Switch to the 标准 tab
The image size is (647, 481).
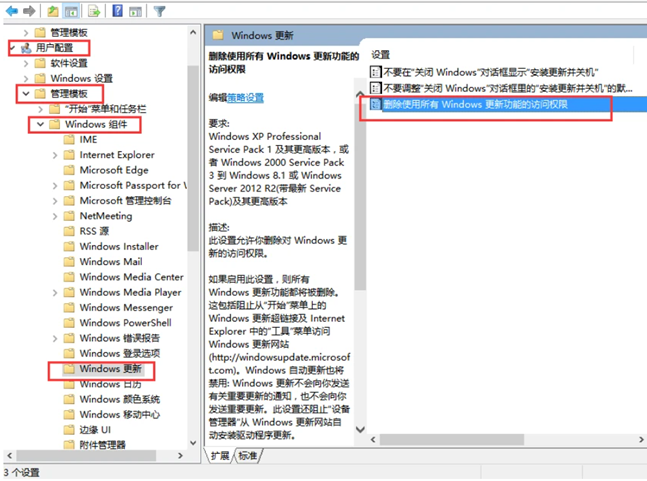click(248, 455)
